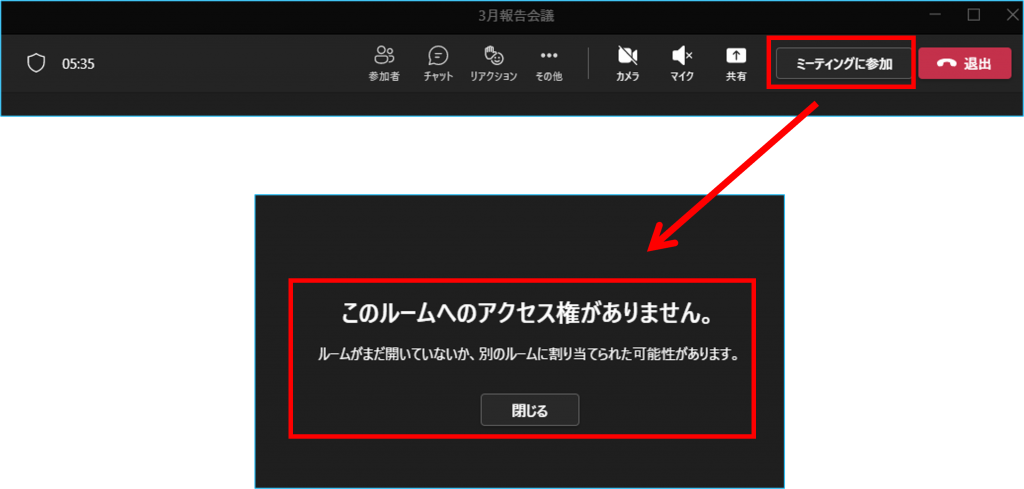The width and height of the screenshot is (1024, 489).
Task: Maximize the meeting window
Action: (974, 14)
